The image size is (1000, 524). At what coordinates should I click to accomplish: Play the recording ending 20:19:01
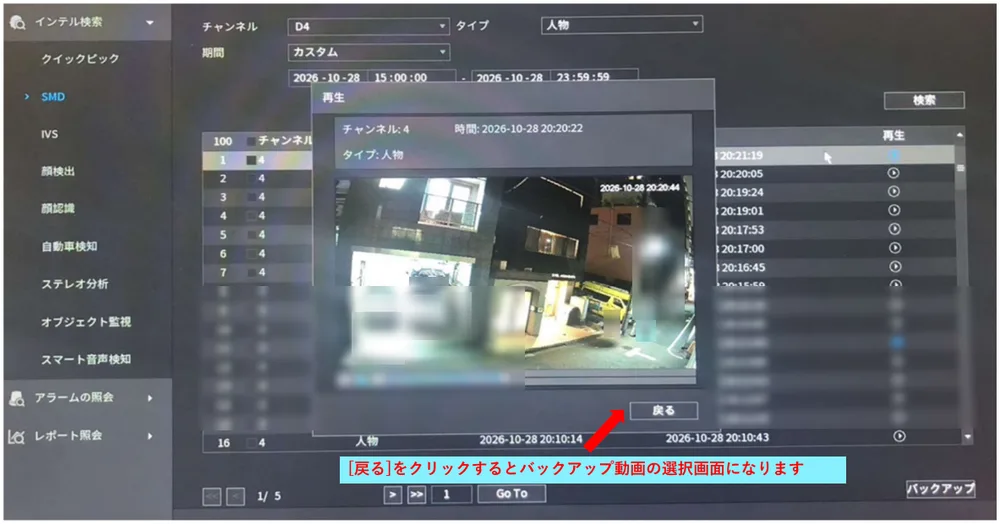(x=894, y=210)
